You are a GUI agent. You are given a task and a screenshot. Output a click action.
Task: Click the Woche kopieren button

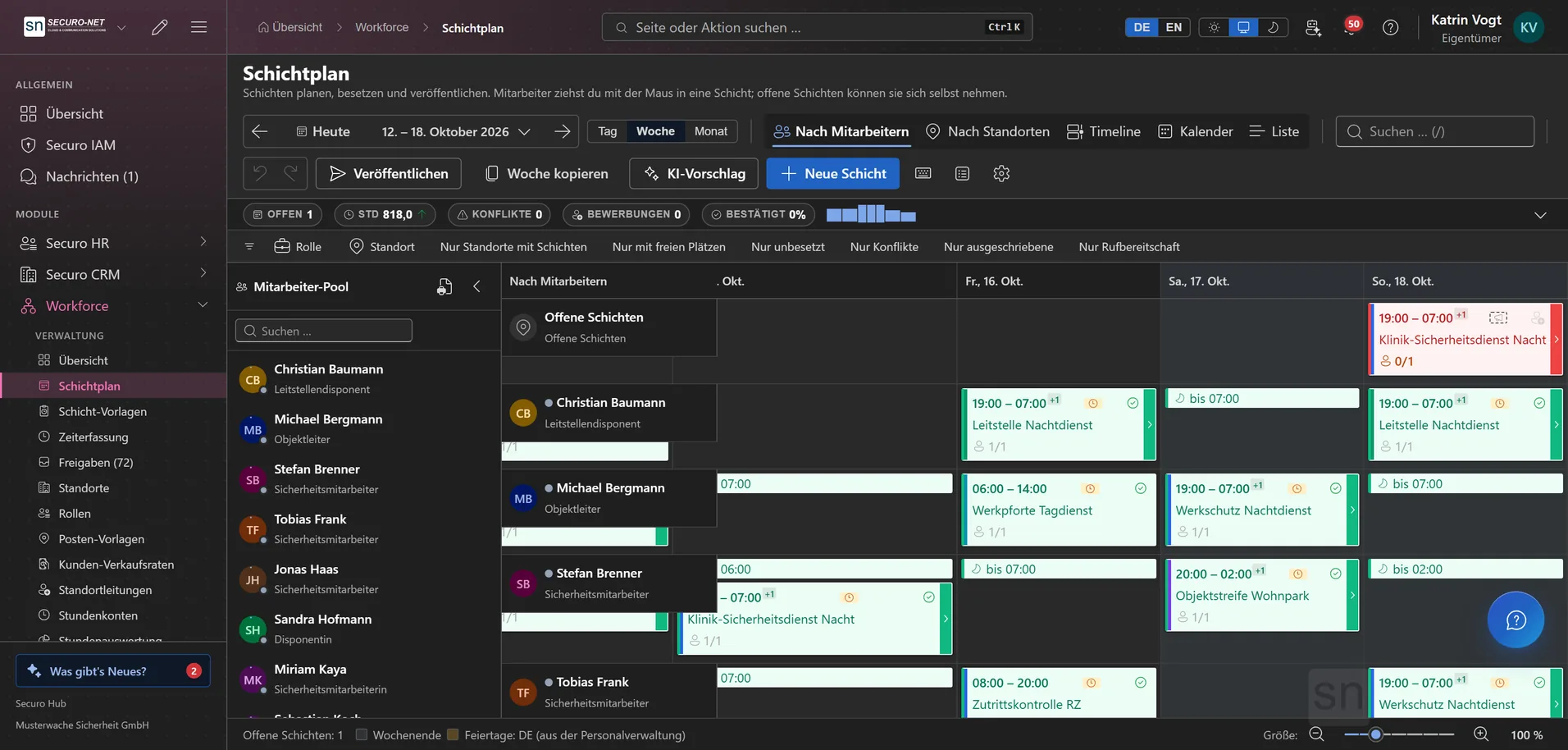coord(547,173)
